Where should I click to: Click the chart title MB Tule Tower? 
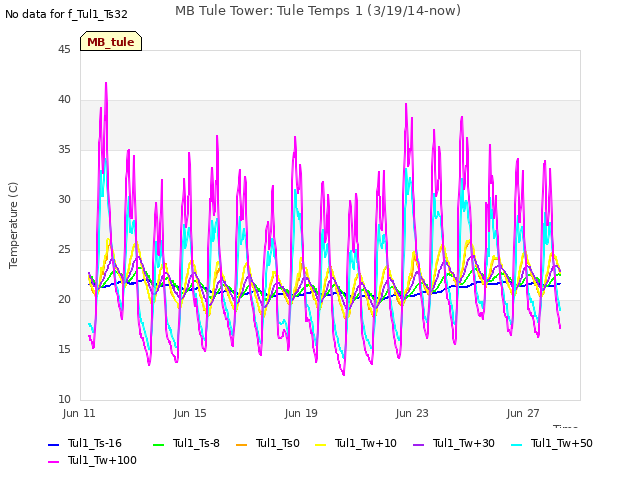tap(318, 11)
